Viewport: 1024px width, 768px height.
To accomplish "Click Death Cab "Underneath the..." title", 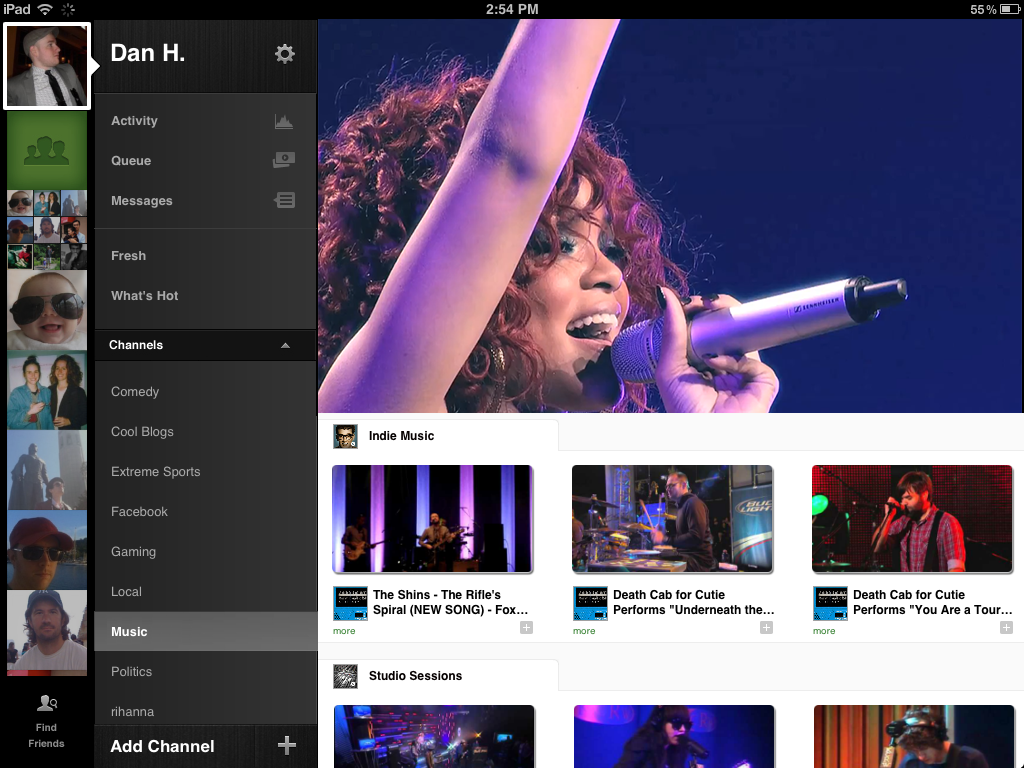I will [694, 602].
